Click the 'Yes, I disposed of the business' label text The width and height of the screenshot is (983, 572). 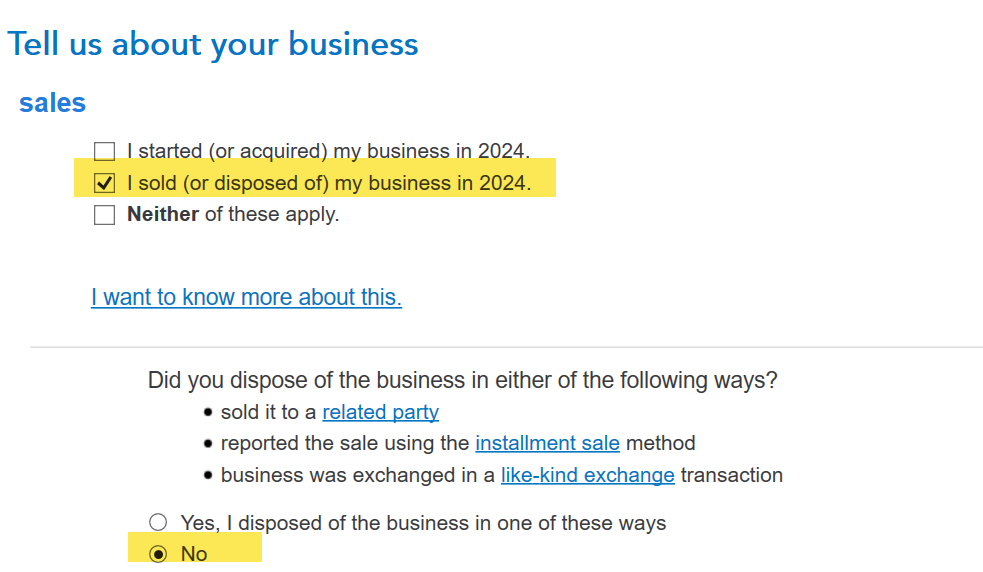pyautogui.click(x=423, y=523)
